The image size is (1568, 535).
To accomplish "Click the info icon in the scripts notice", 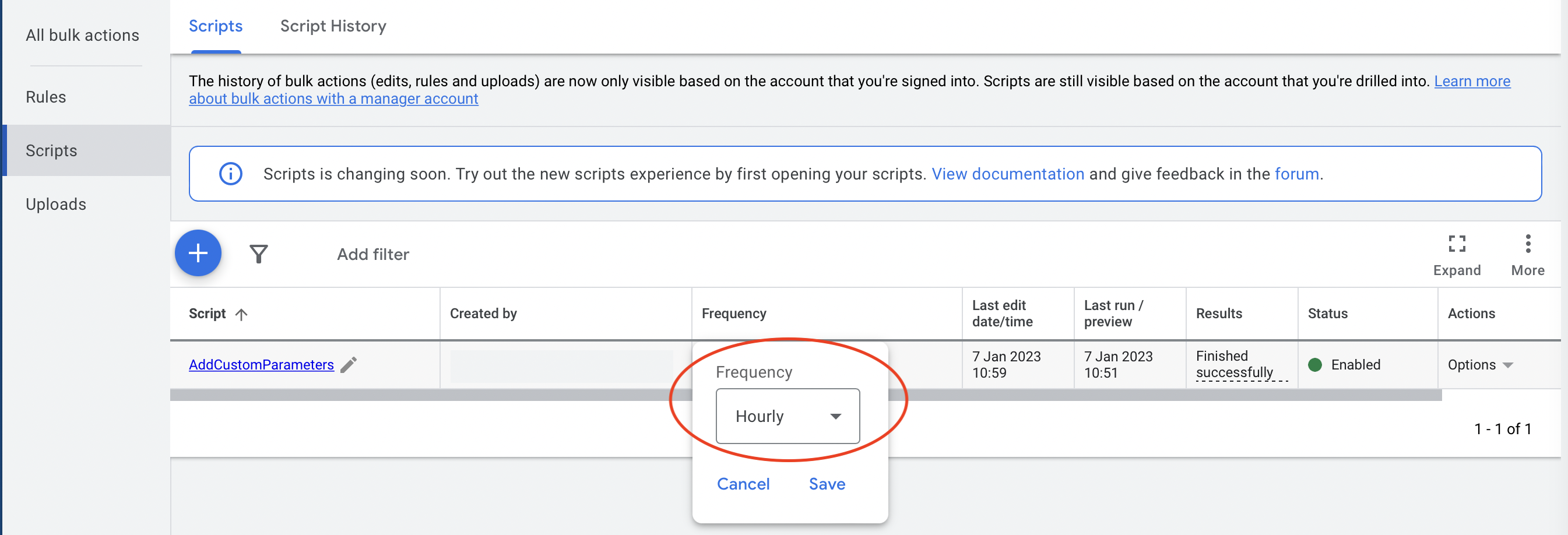I will pyautogui.click(x=231, y=174).
